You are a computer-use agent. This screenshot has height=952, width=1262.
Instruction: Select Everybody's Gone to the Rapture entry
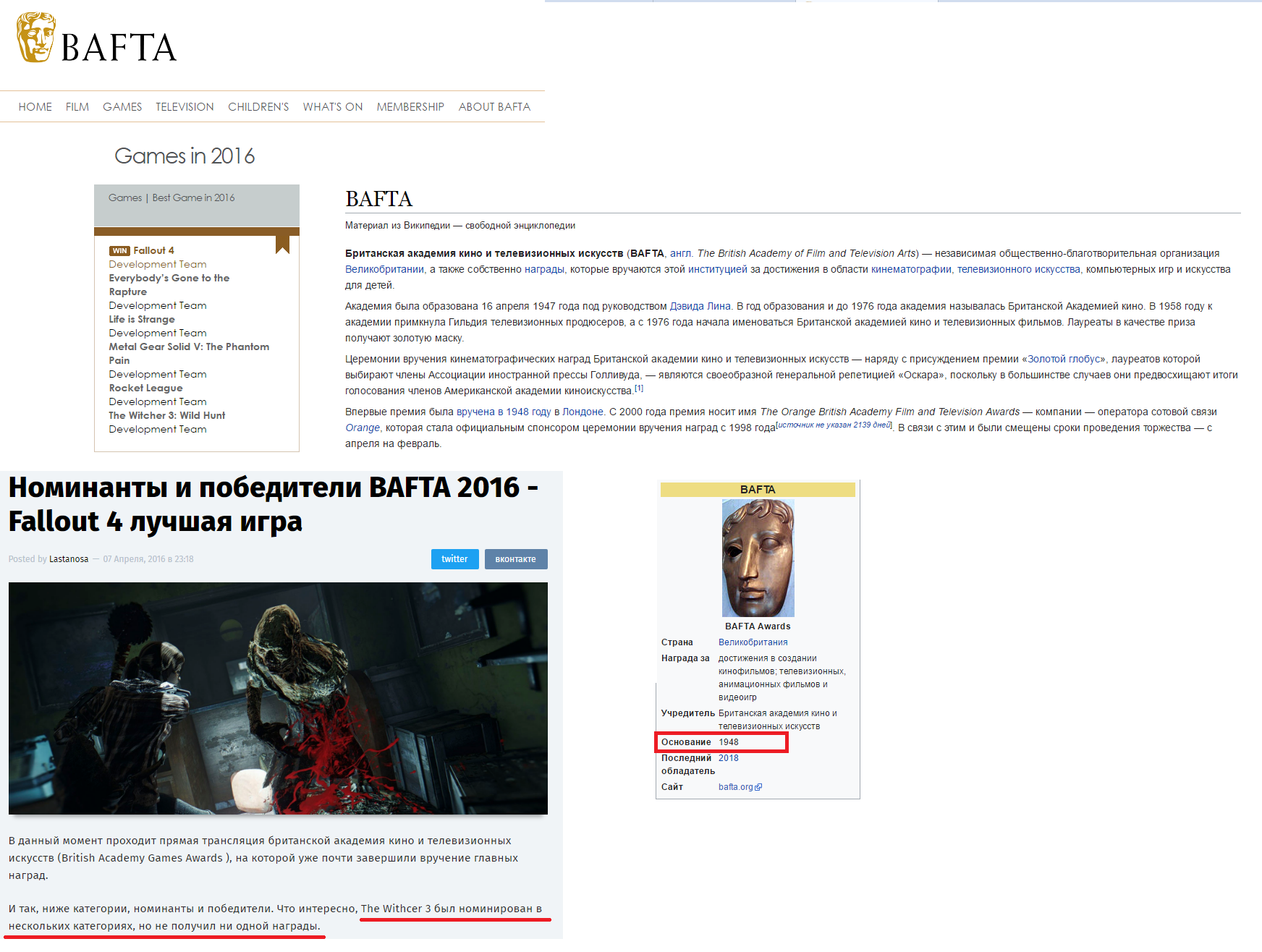(x=169, y=285)
